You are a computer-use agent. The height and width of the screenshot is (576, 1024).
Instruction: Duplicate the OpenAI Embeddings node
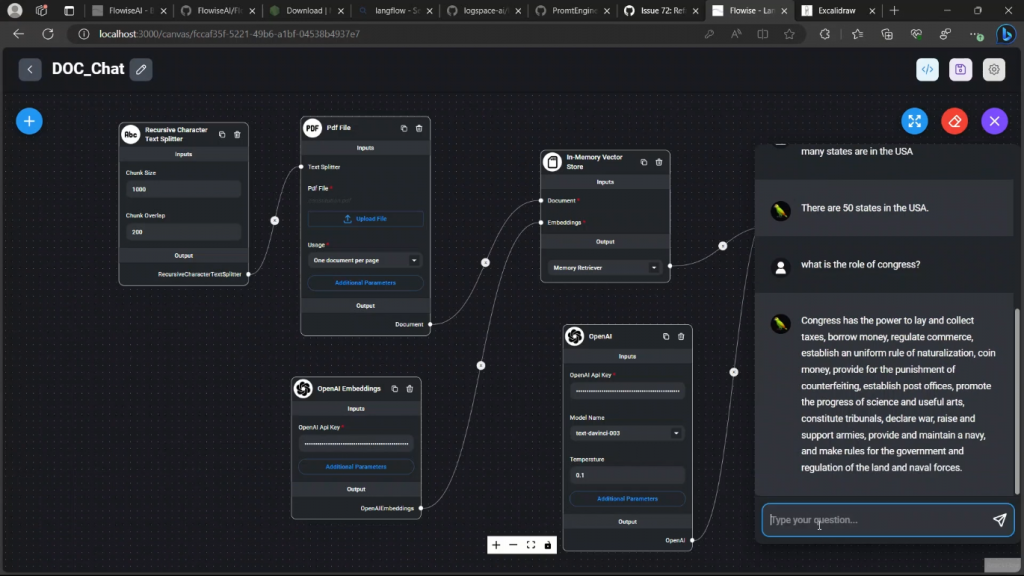click(x=394, y=388)
